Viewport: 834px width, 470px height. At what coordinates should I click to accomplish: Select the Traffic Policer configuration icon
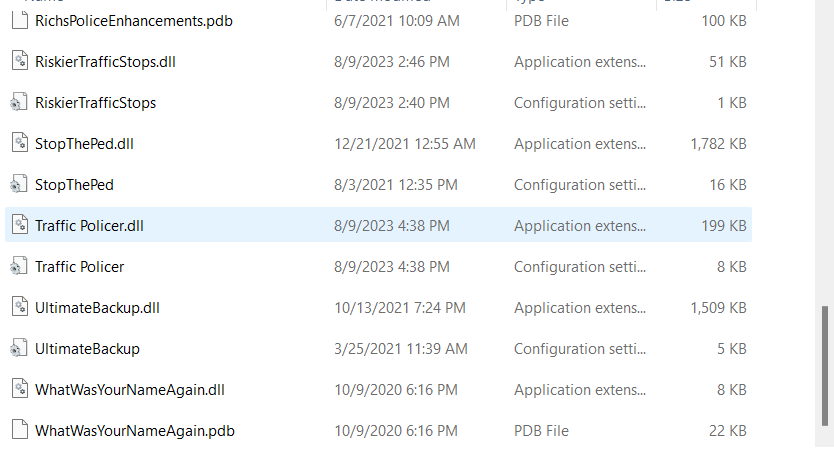[x=19, y=266]
